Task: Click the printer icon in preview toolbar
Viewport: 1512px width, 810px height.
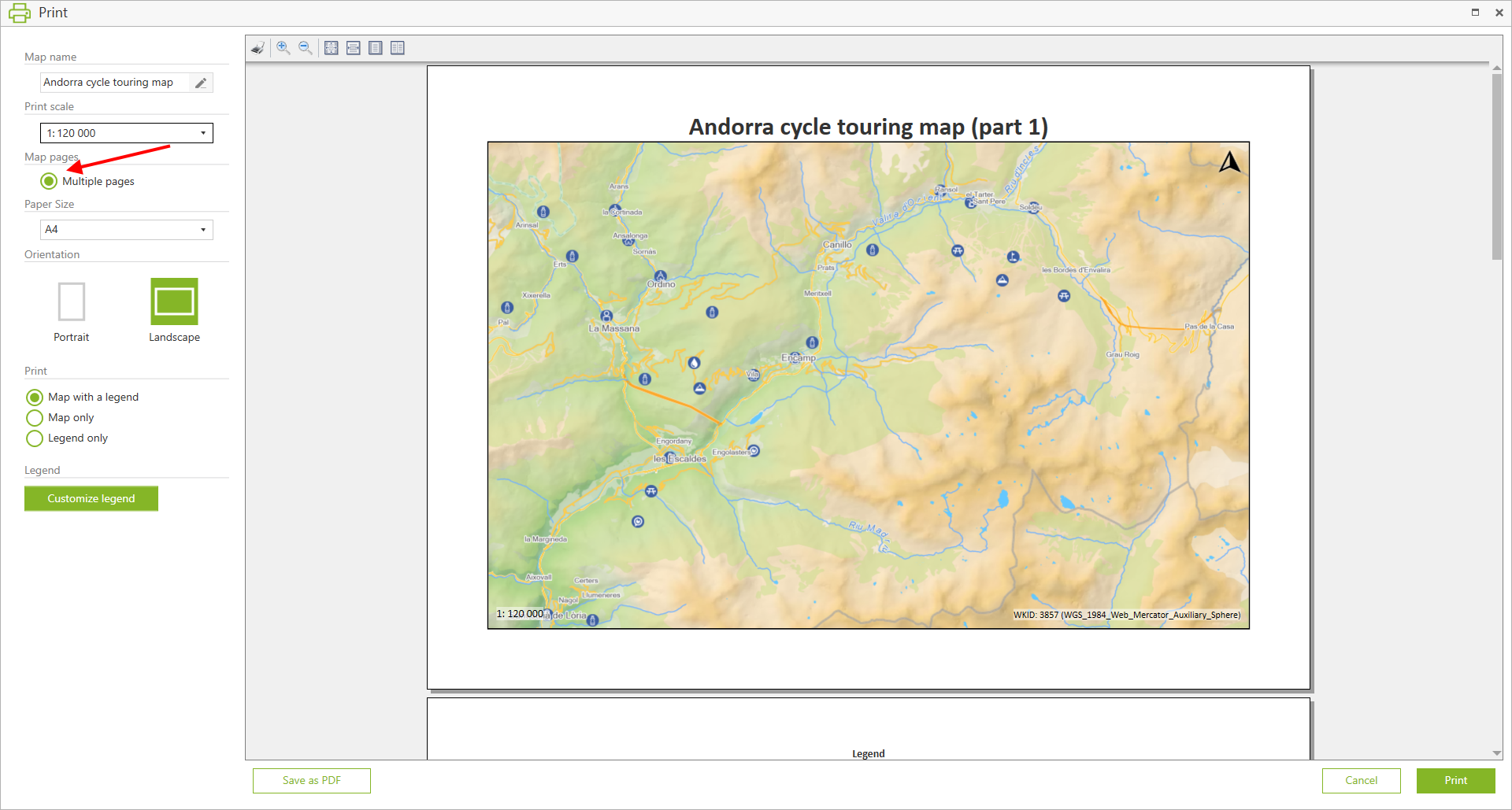Action: point(258,48)
